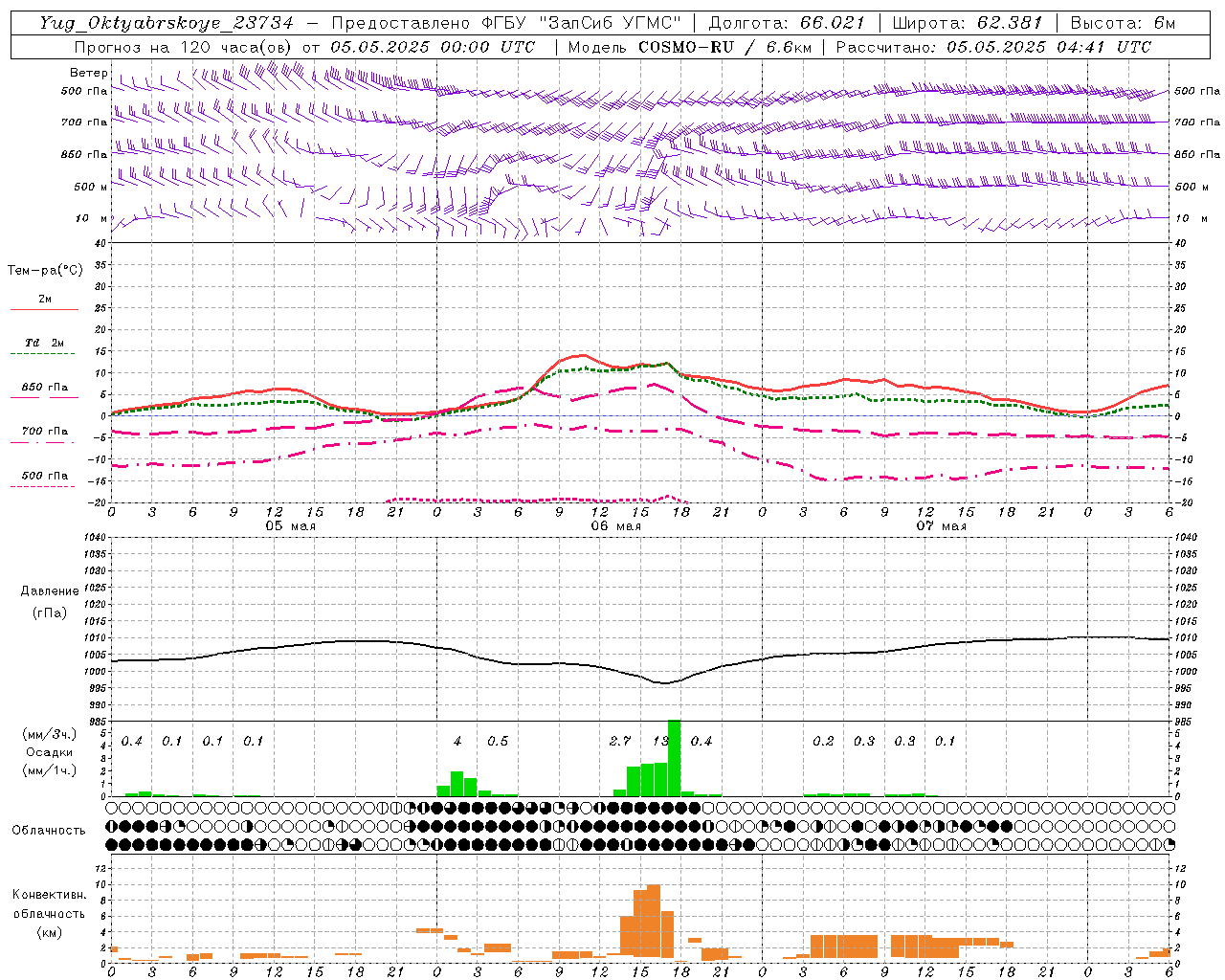Click the 'Тем-ра(°C)' temperature label
Image resolution: width=1225 pixels, height=980 pixels.
point(45,271)
